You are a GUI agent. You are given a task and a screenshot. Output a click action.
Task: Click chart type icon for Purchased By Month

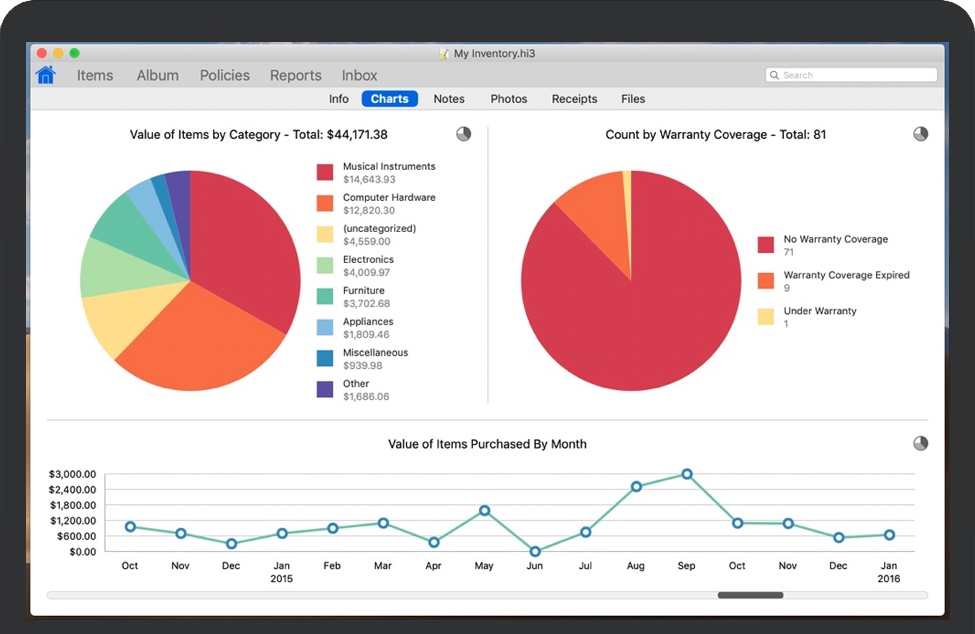coord(920,443)
